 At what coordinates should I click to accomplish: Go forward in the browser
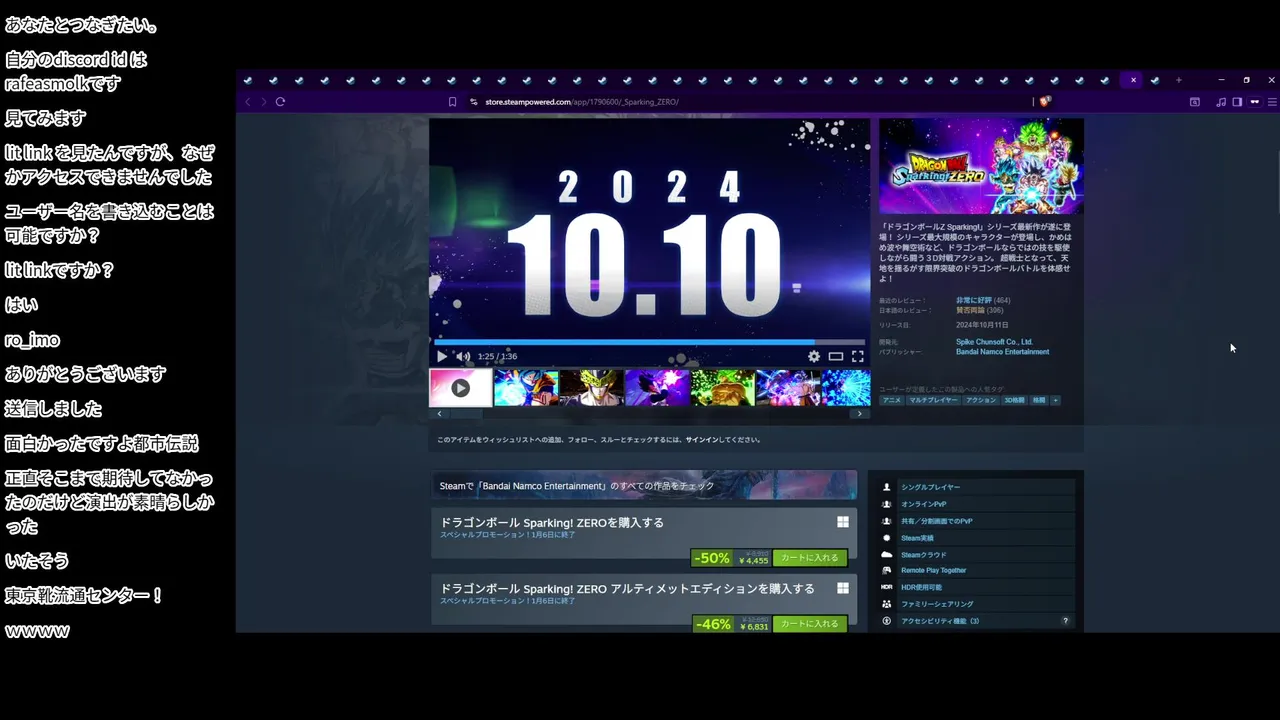pos(264,102)
